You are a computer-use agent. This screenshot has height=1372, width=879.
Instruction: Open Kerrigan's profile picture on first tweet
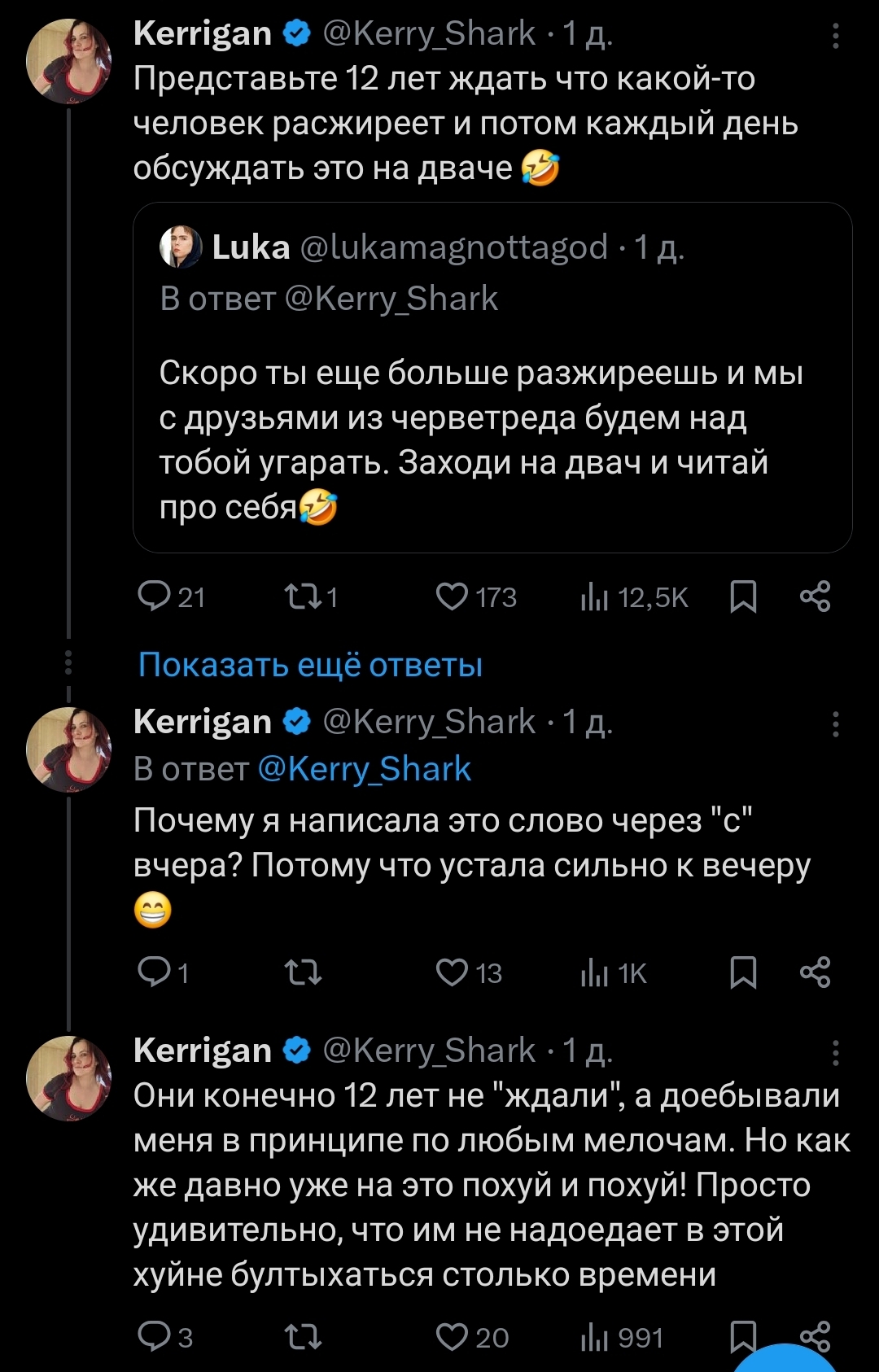coord(68,62)
